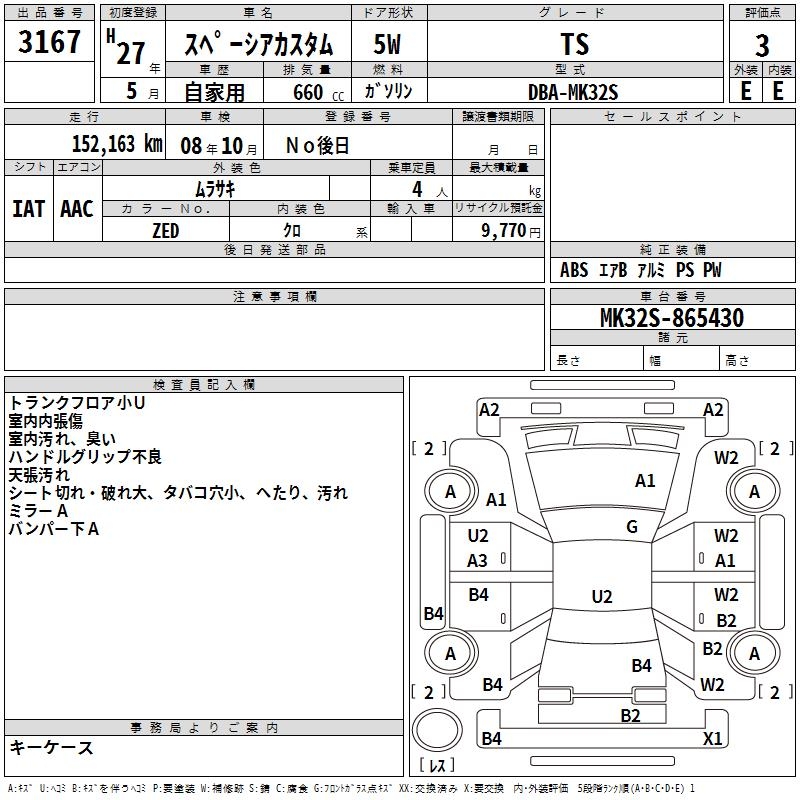The image size is (800, 800).
Task: Click the overall score 3
Action: pyautogui.click(x=762, y=46)
